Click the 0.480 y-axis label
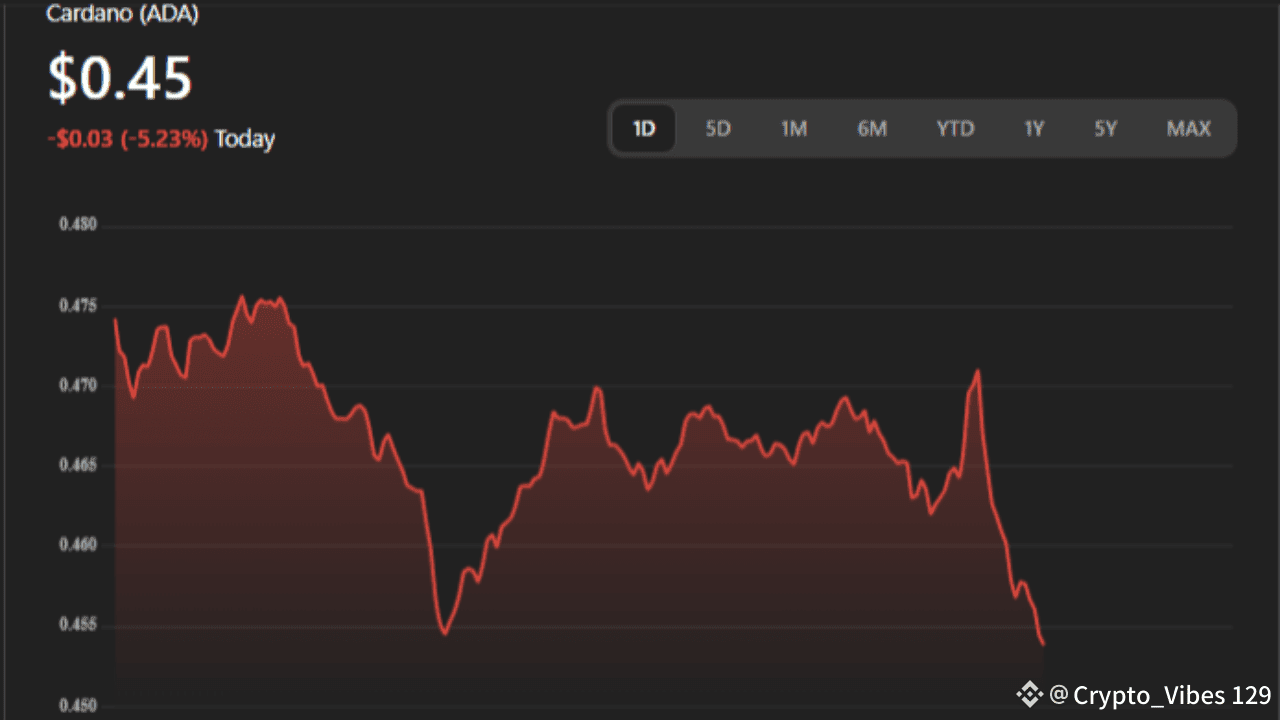Viewport: 1280px width, 720px height. coord(77,225)
